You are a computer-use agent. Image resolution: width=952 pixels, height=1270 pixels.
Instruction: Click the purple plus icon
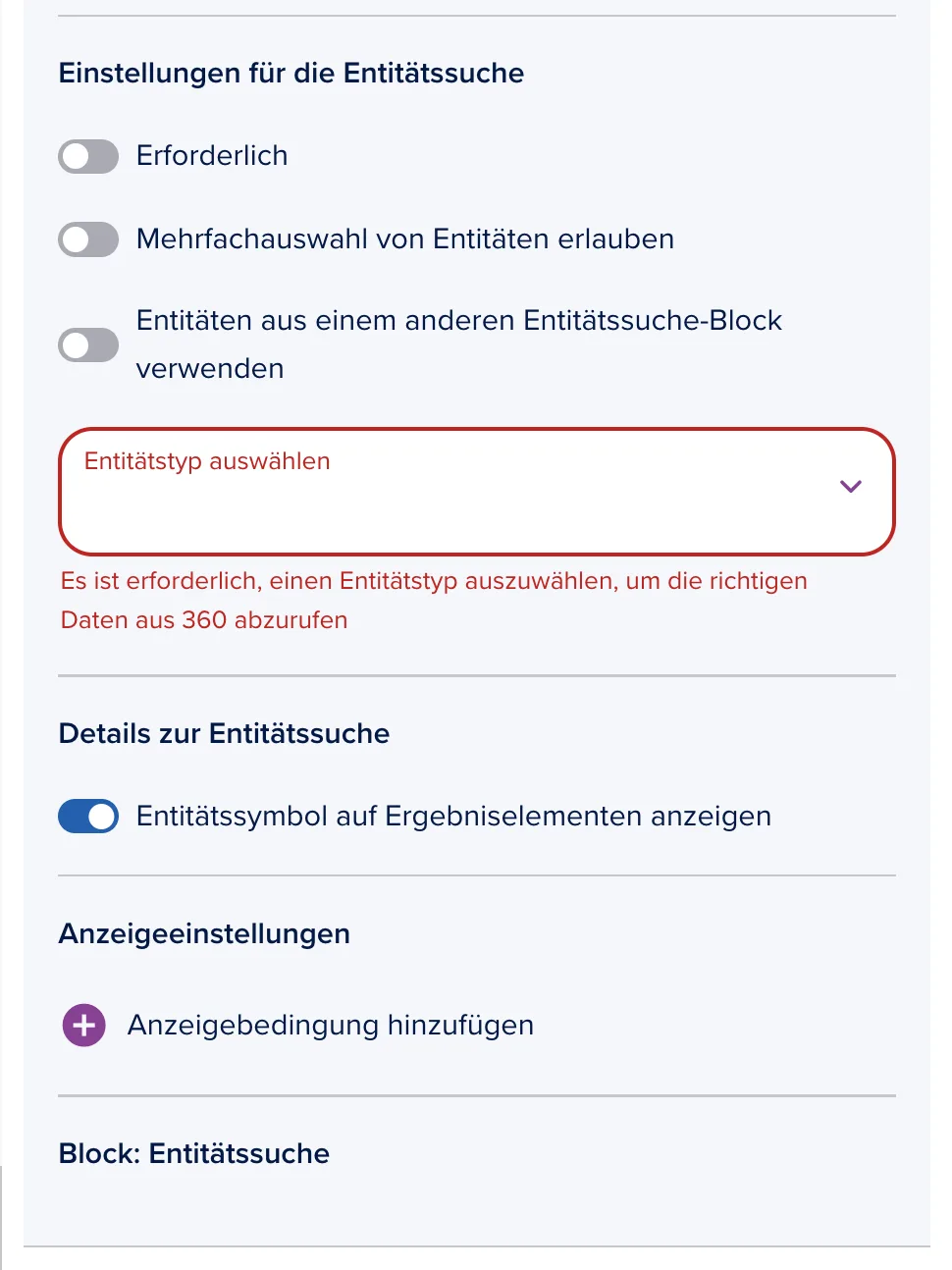(x=84, y=1026)
